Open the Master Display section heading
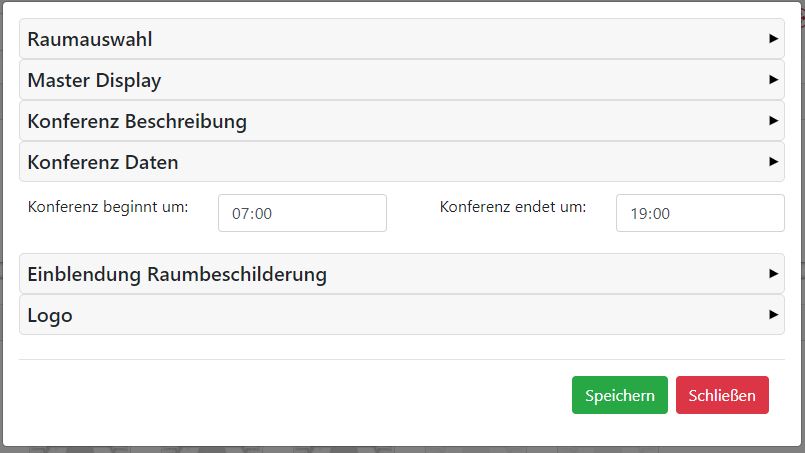805x453 pixels. pos(94,81)
